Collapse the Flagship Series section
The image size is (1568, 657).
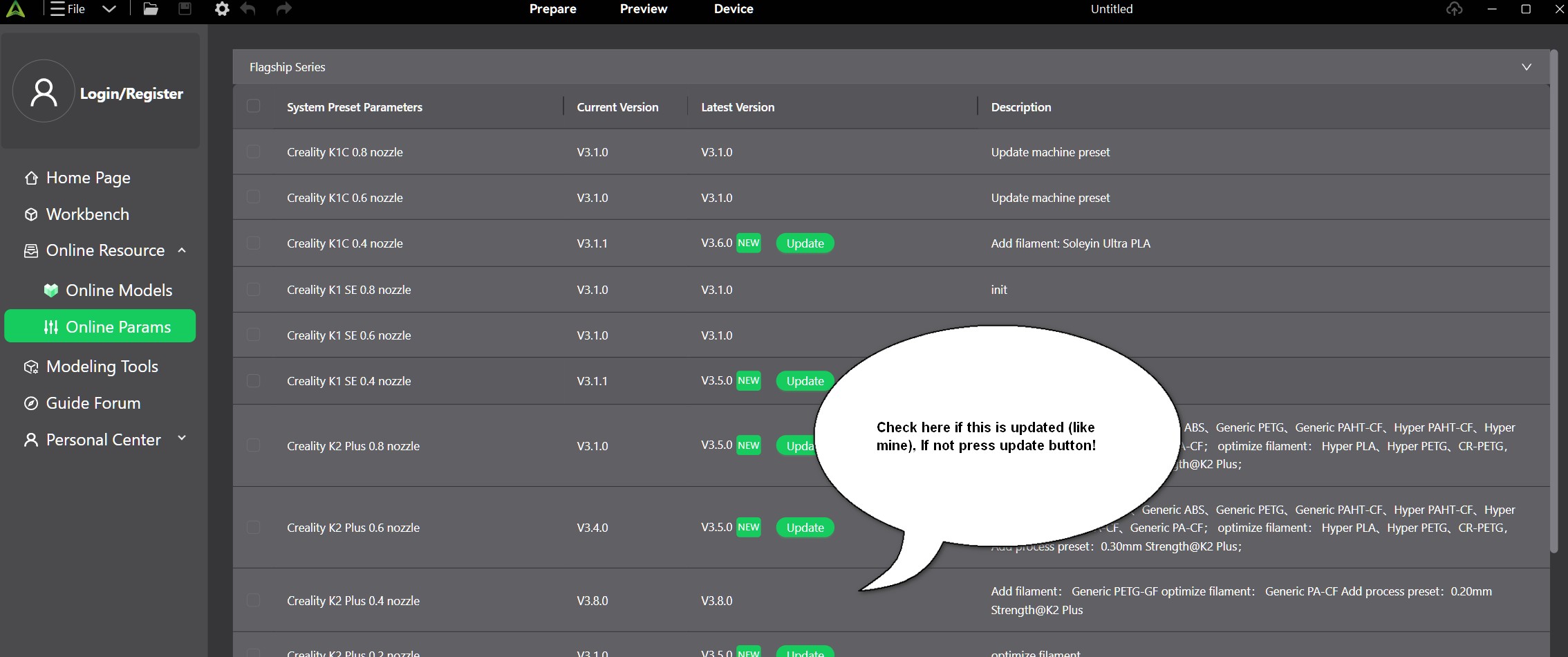pyautogui.click(x=1527, y=67)
